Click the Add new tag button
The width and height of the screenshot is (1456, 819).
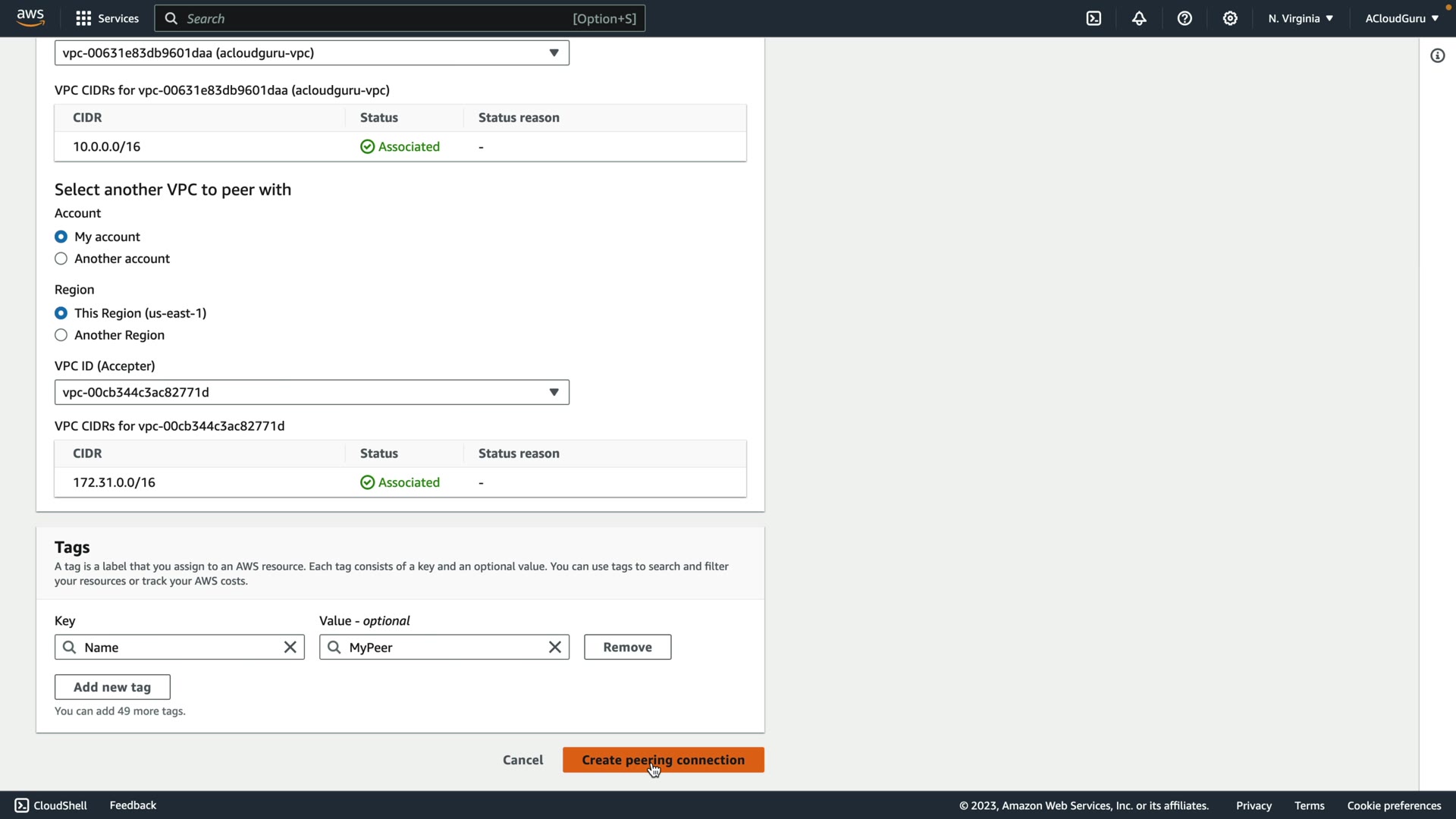click(112, 687)
